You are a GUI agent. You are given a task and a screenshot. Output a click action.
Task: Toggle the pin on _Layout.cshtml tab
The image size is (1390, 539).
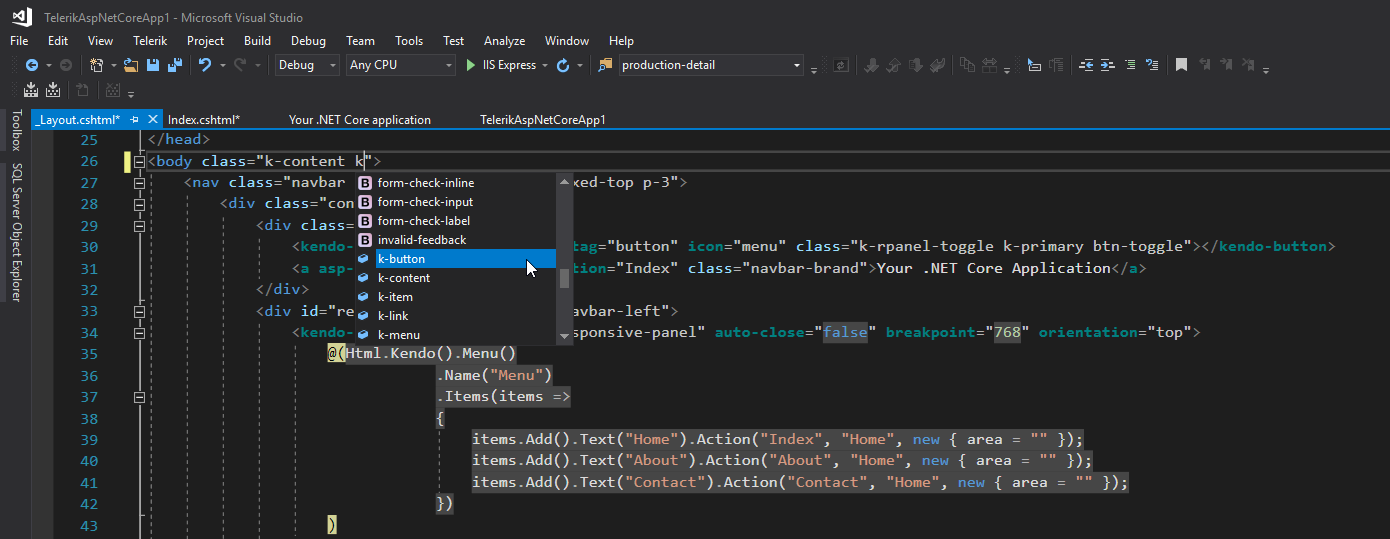point(135,119)
